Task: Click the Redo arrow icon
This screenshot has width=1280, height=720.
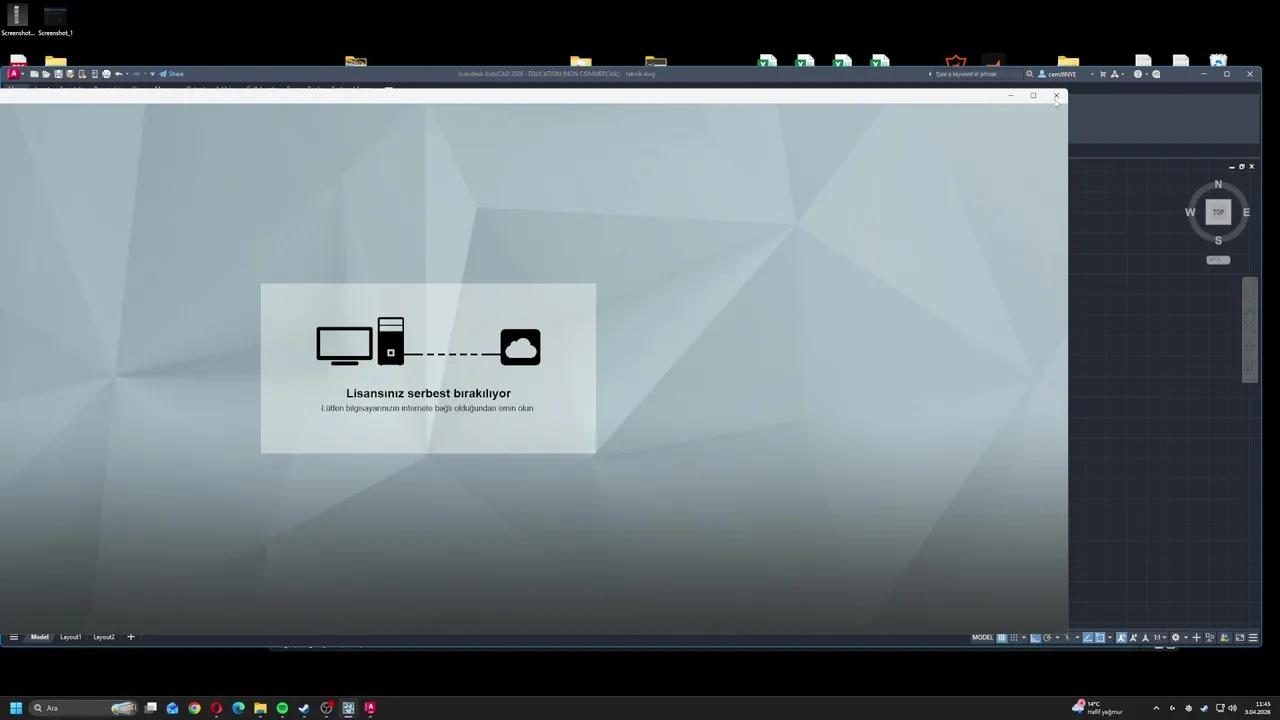Action: (x=136, y=73)
